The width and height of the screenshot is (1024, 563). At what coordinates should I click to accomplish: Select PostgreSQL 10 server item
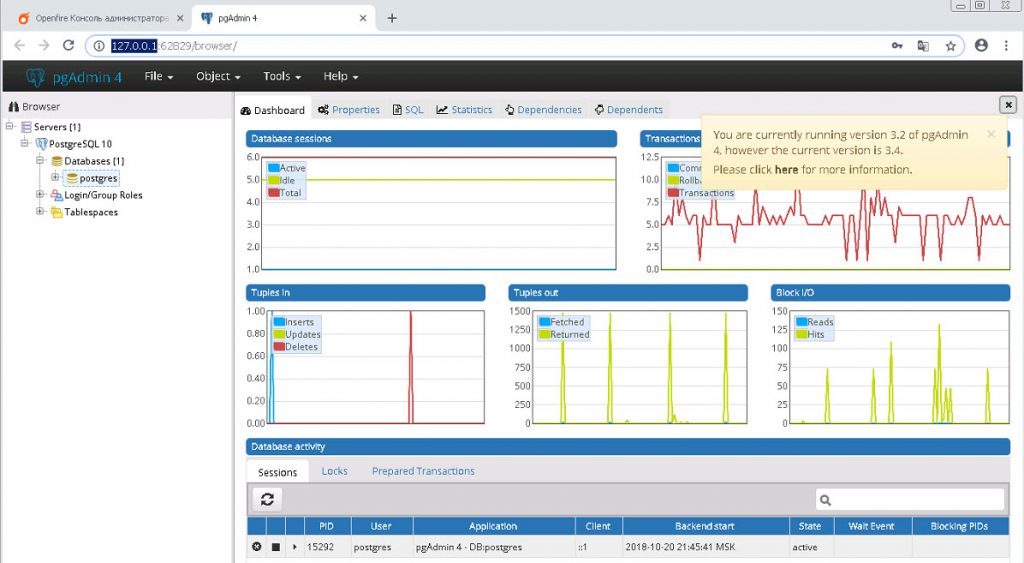point(80,144)
